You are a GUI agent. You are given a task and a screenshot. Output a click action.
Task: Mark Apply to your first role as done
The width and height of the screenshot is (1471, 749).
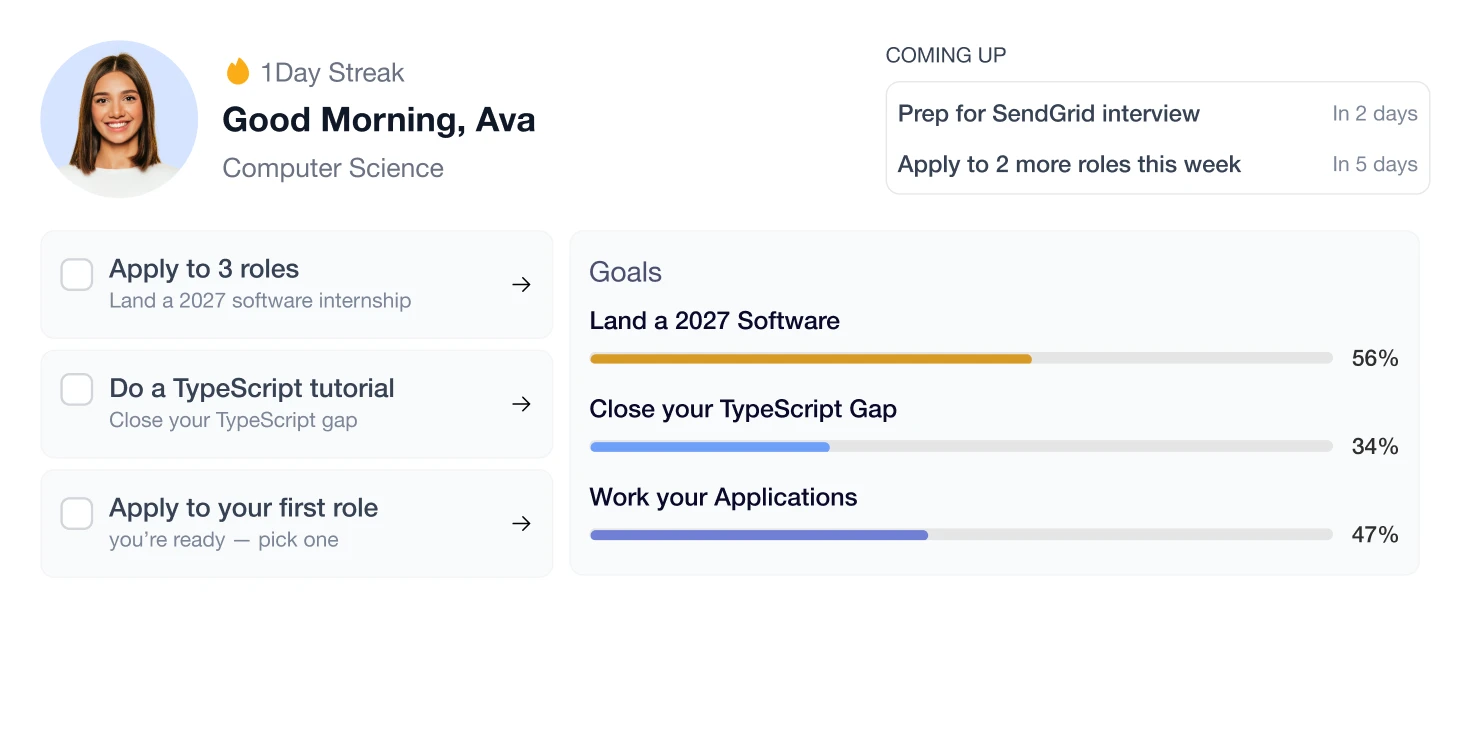point(77,514)
